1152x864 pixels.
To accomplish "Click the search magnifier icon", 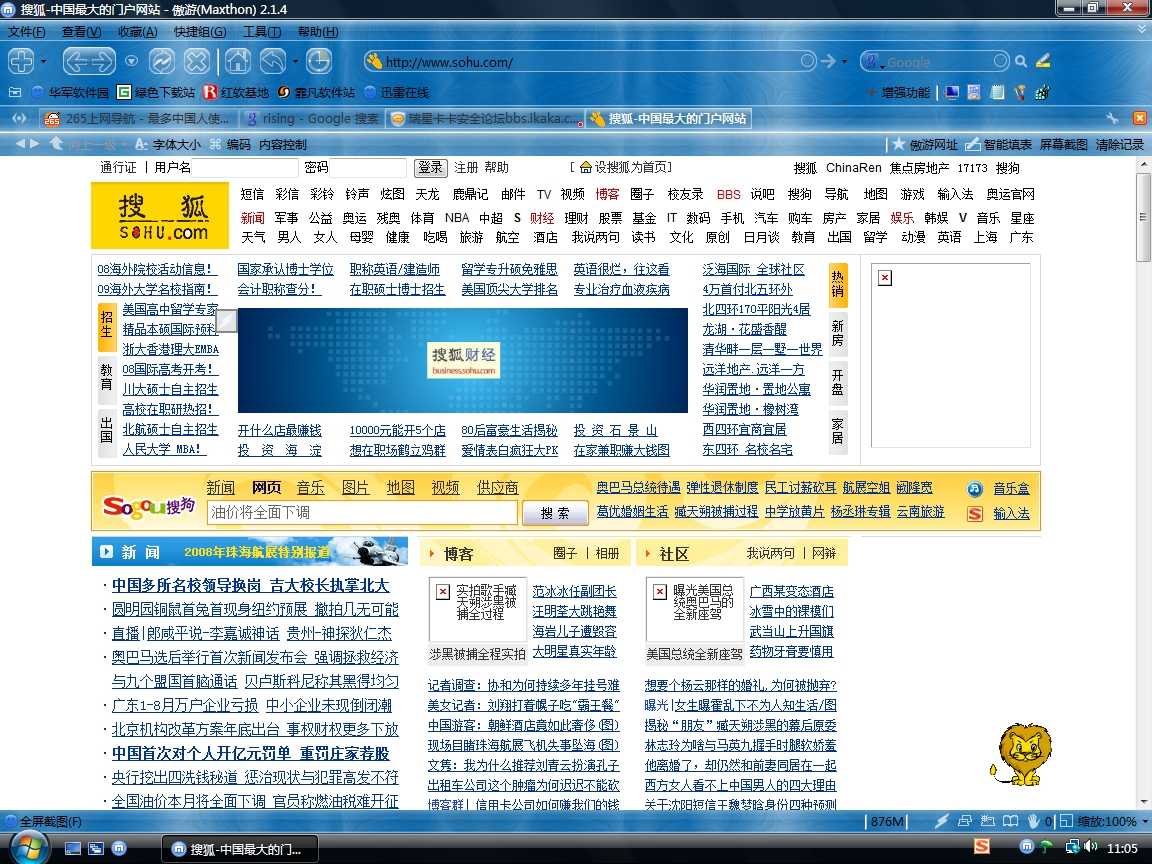I will click(1020, 62).
